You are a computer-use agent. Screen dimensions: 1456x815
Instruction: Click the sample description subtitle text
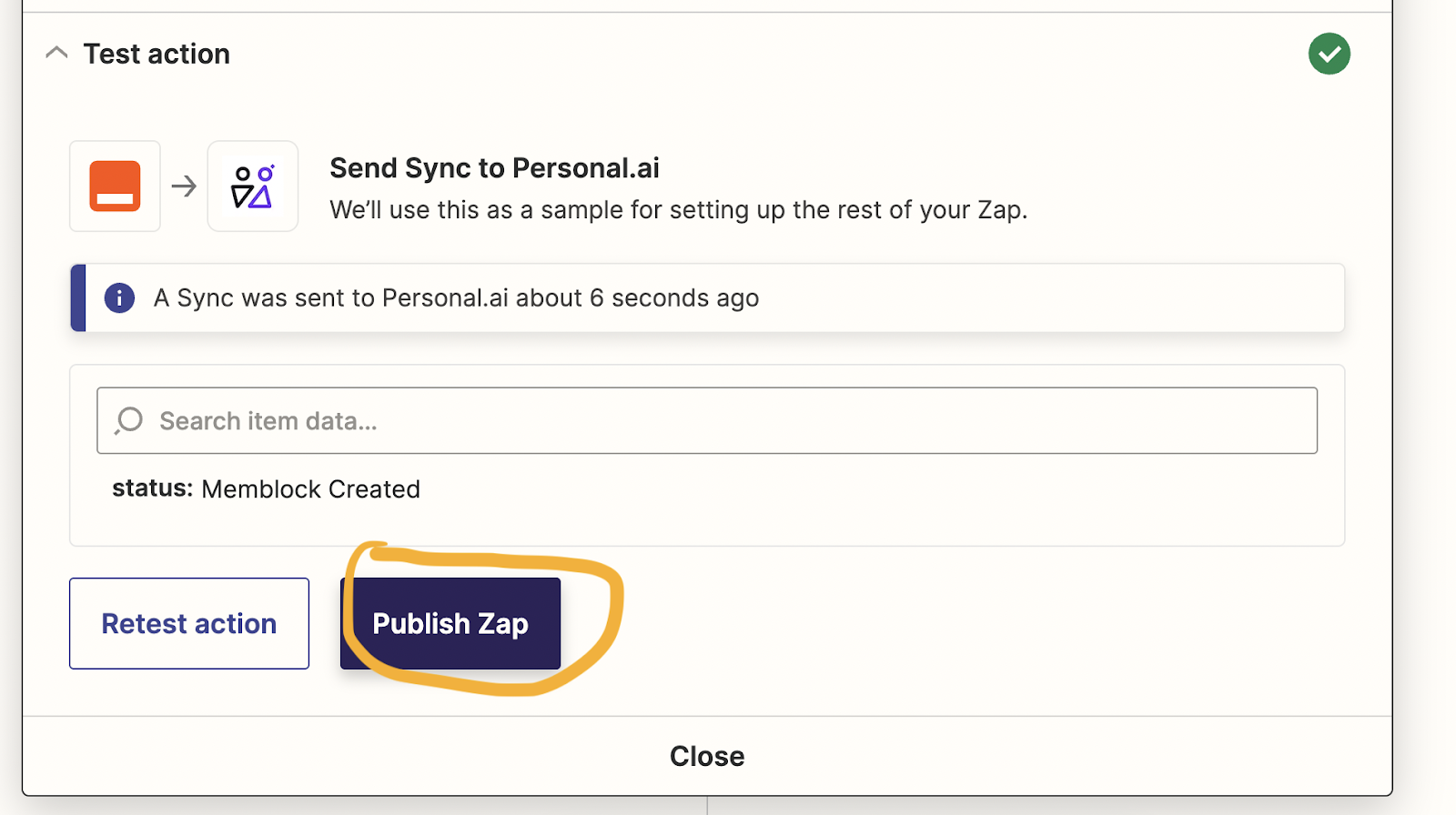pyautogui.click(x=678, y=210)
